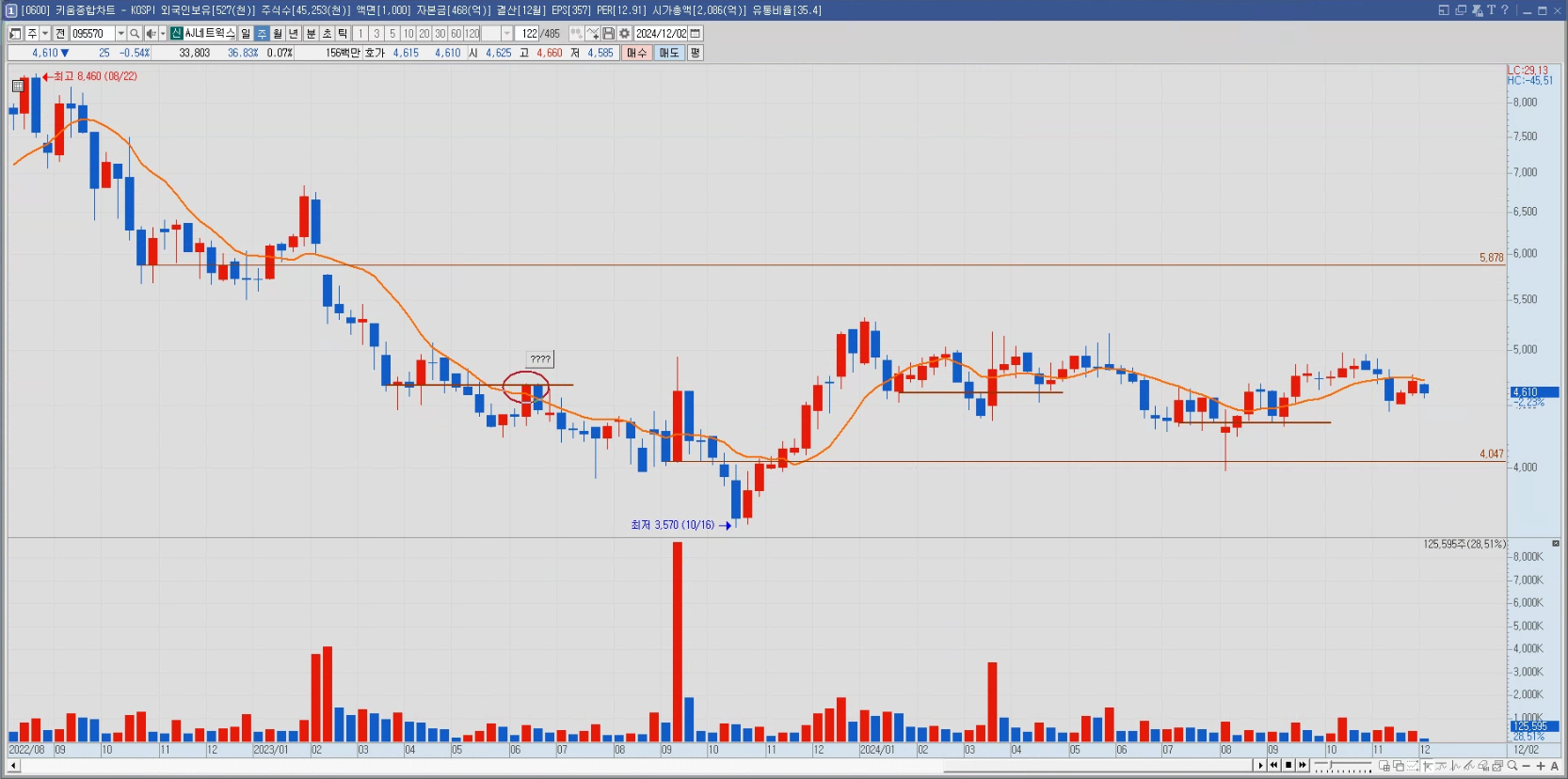Image resolution: width=1568 pixels, height=779 pixels.
Task: Expand the market type (주) dropdown arrow
Action: coord(45,34)
